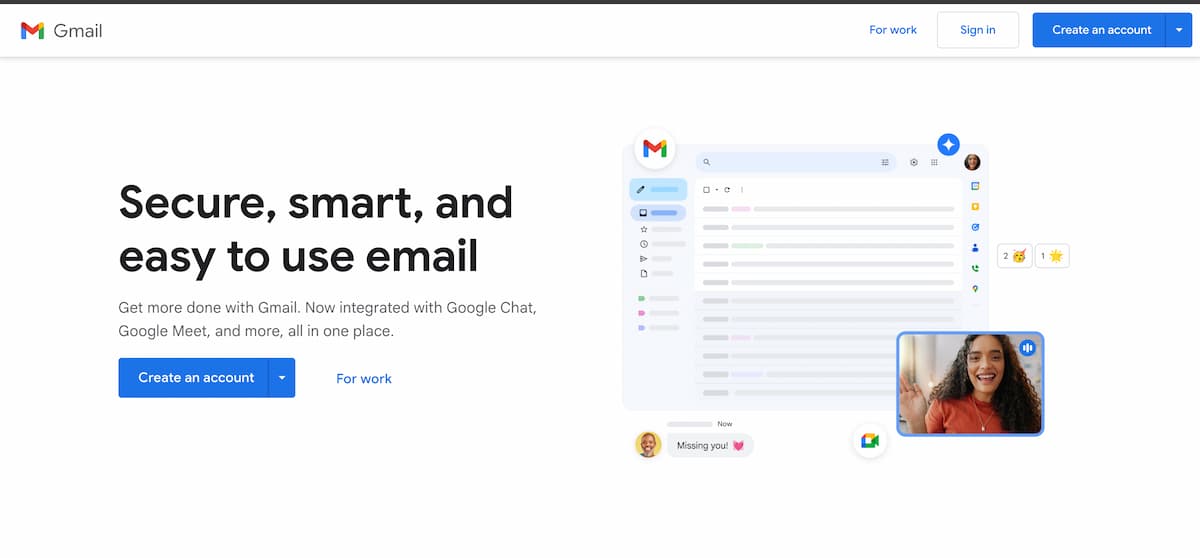
Task: Open the For work link in header
Action: tap(893, 30)
